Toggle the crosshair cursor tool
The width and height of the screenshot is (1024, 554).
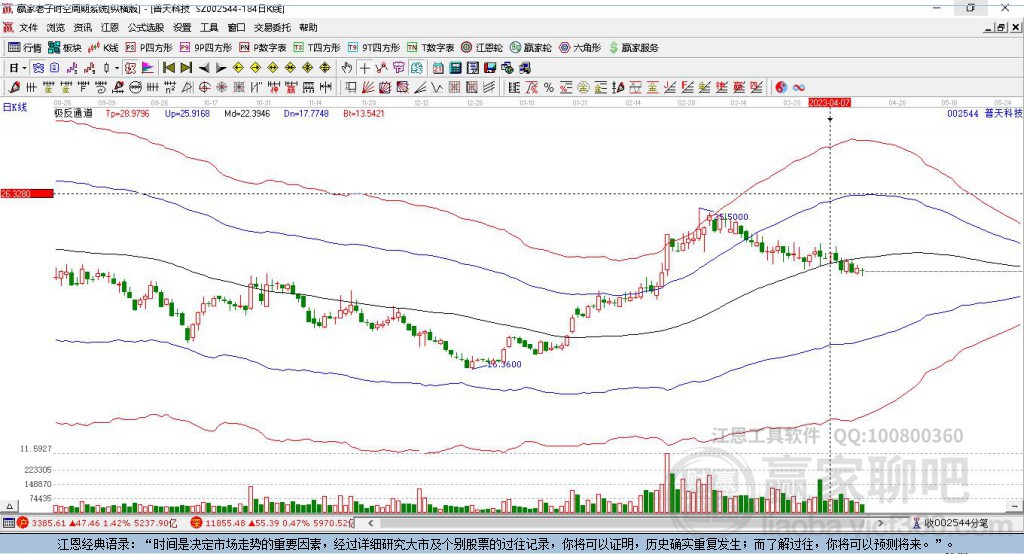(x=364, y=68)
